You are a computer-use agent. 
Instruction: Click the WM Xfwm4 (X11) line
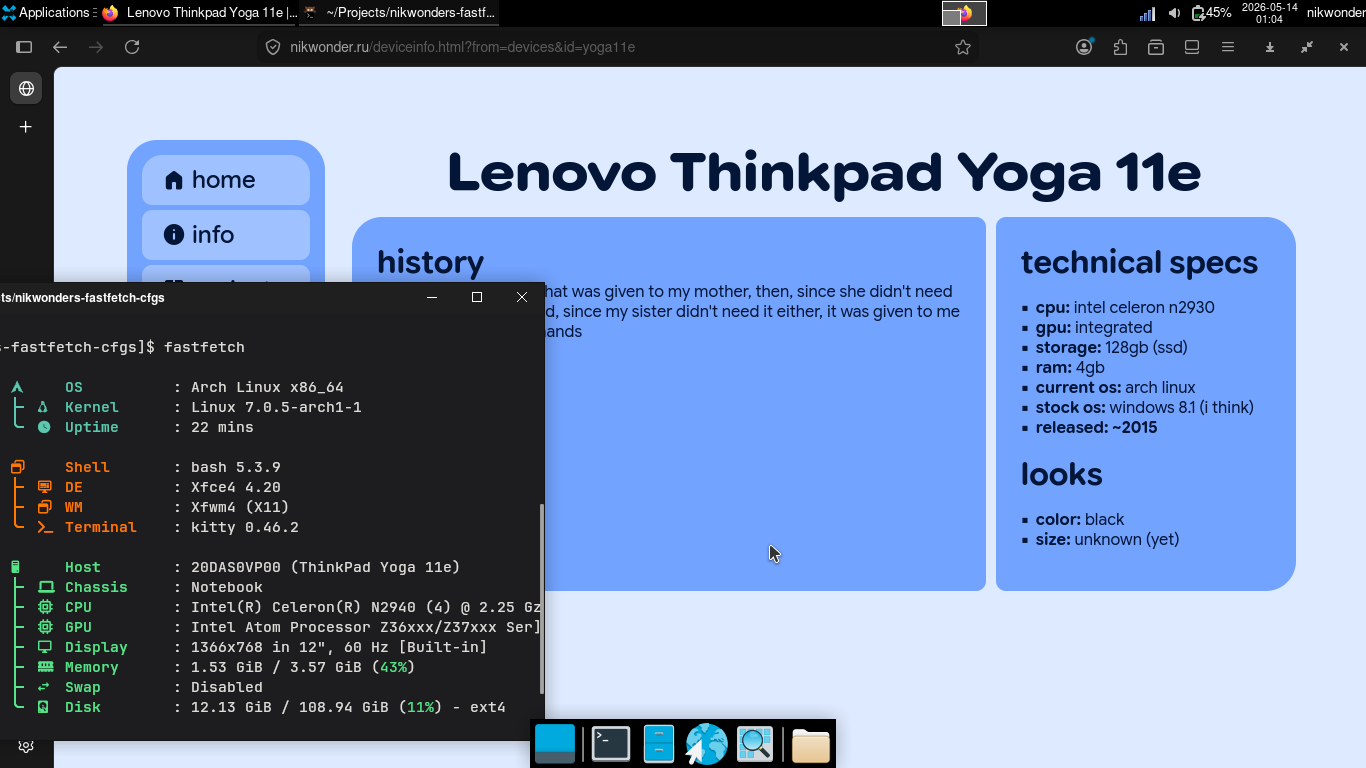tap(150, 507)
